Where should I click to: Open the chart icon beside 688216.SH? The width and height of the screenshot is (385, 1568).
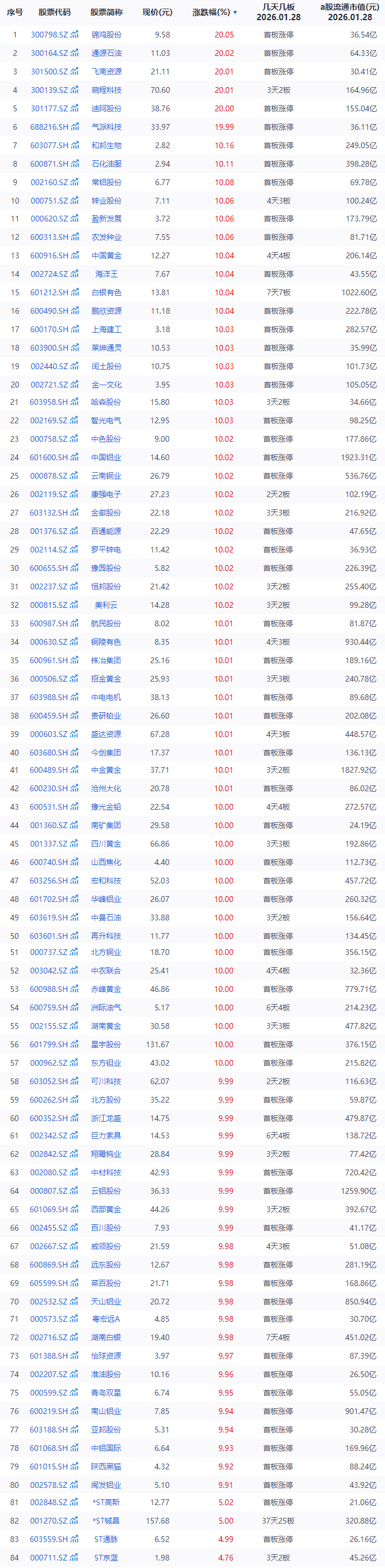click(74, 127)
